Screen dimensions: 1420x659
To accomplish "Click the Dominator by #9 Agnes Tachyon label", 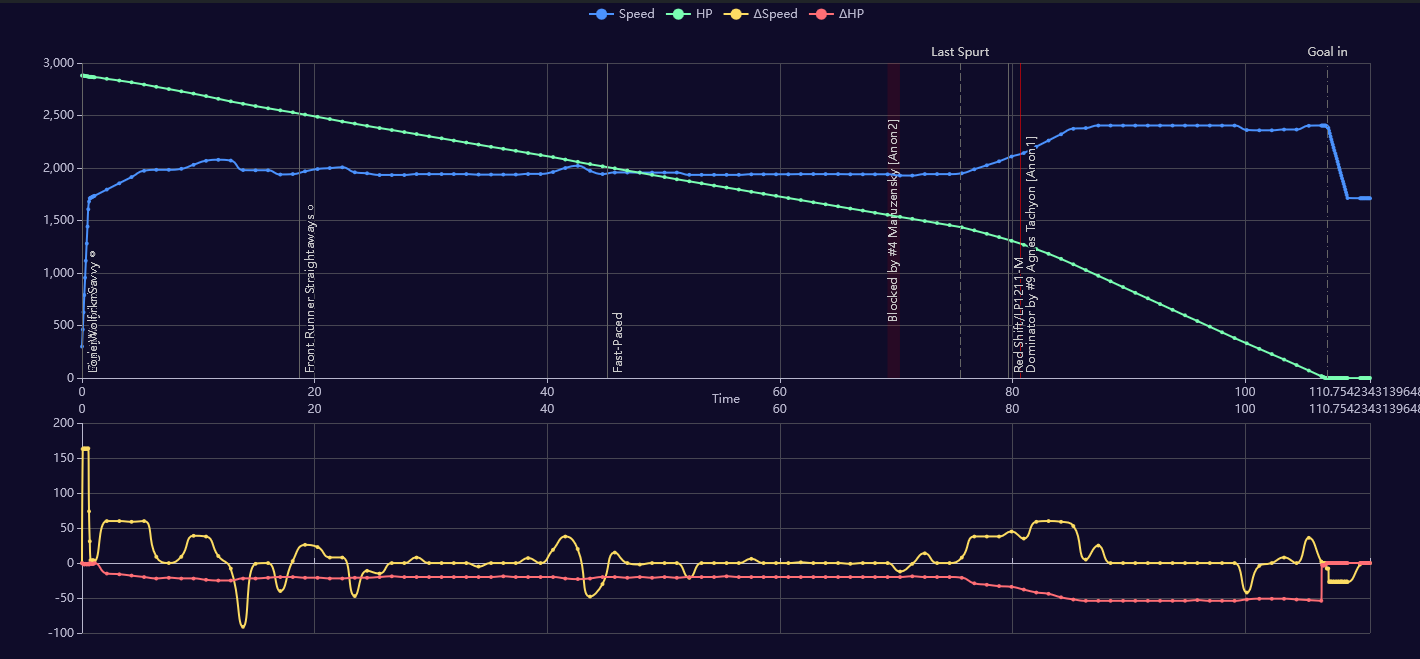I will 1031,254.
